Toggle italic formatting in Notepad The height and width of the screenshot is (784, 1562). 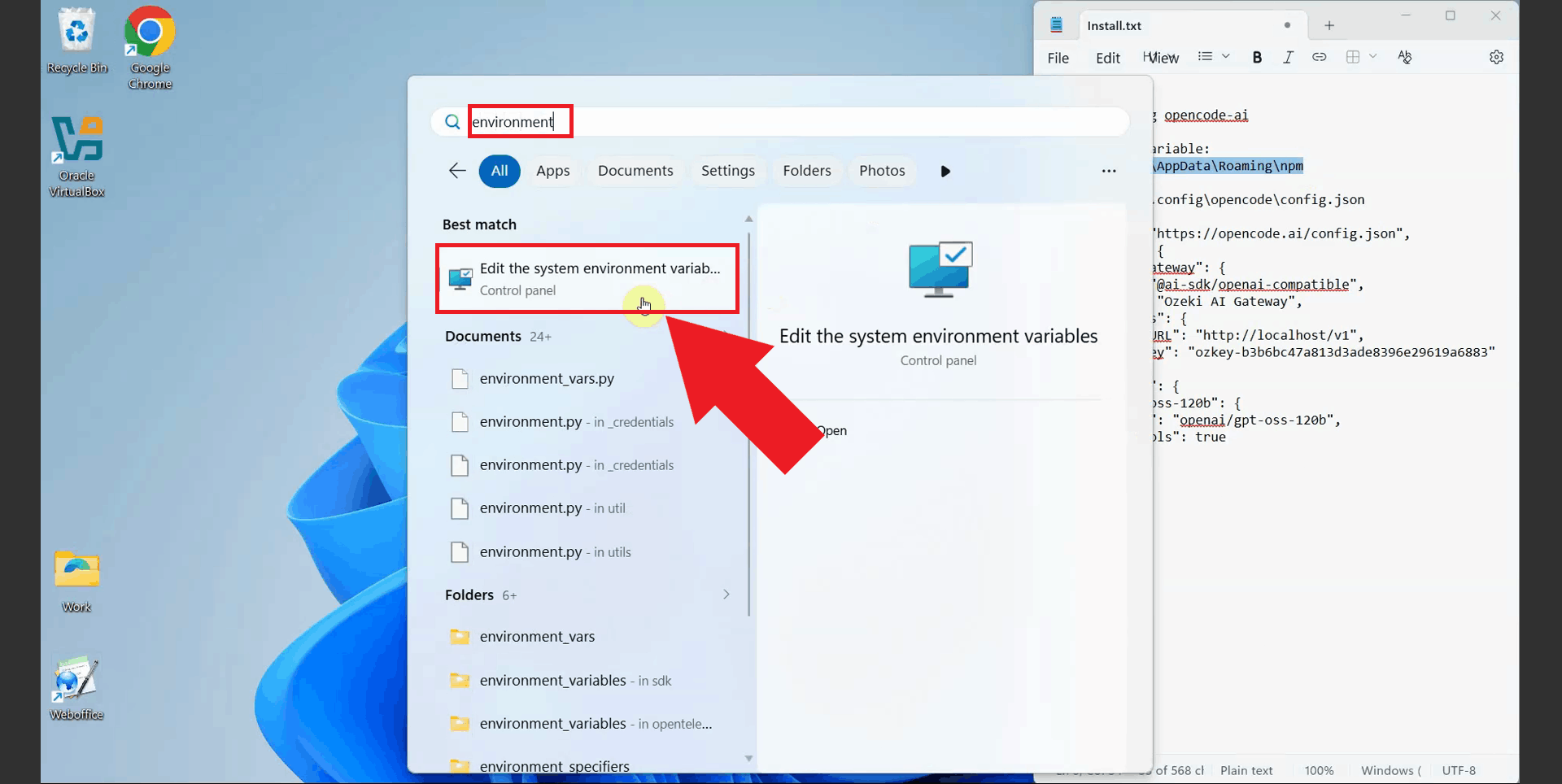click(x=1288, y=57)
